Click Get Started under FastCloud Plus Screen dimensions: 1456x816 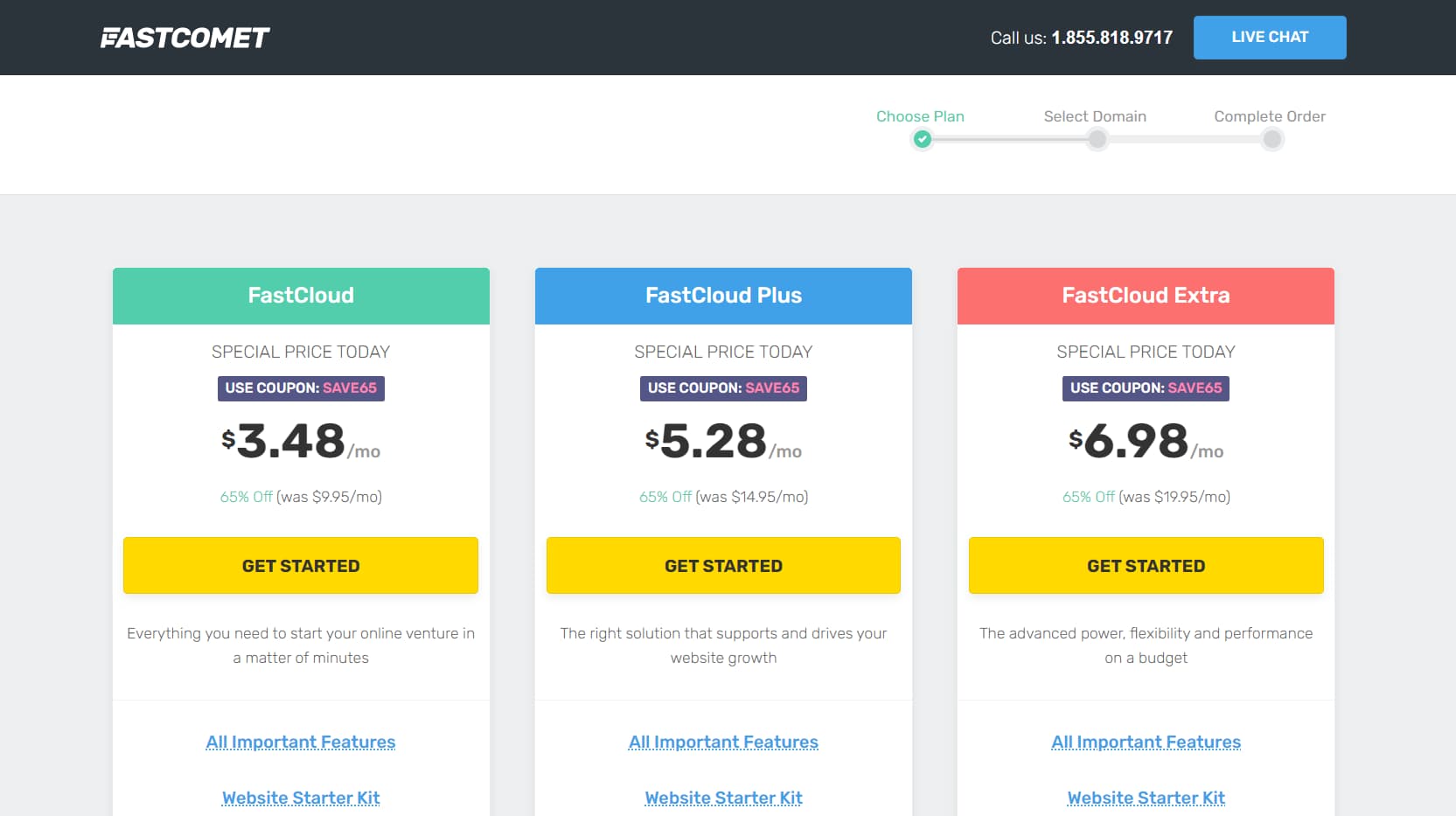[723, 566]
